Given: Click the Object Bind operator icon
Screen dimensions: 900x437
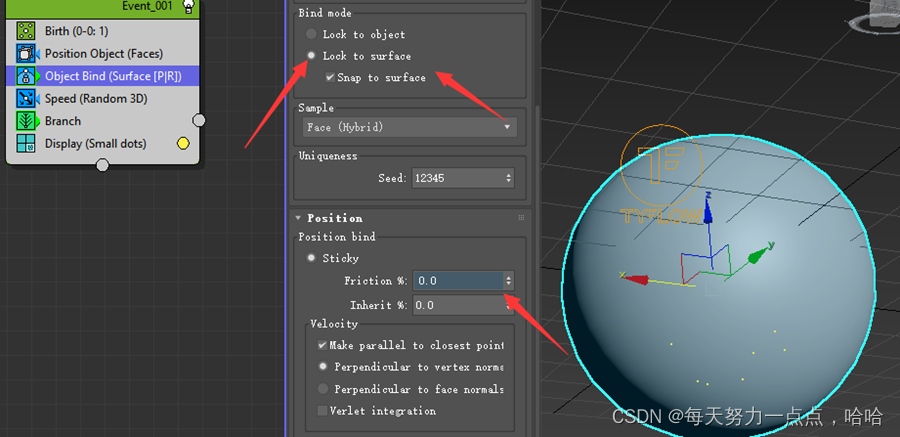Looking at the screenshot, I should click(x=26, y=76).
